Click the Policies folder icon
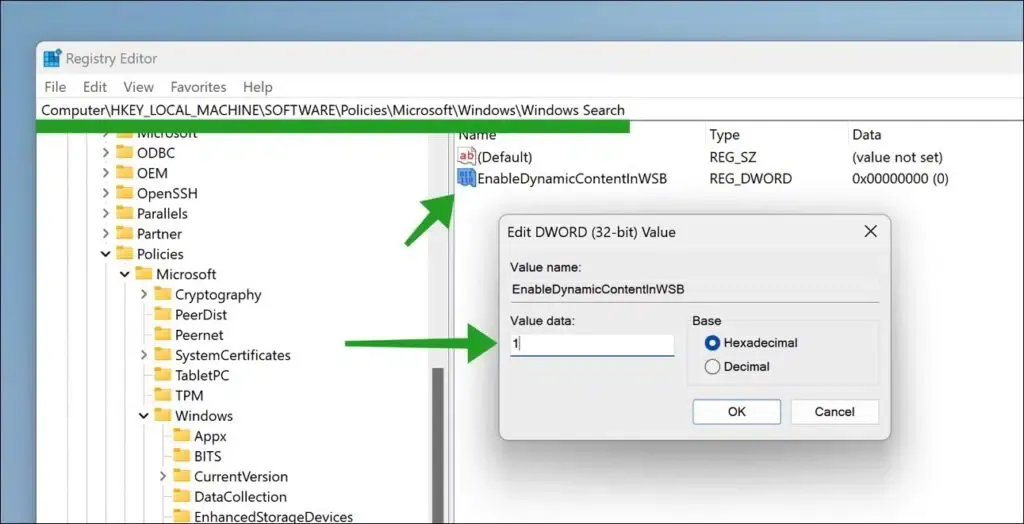1024x524 pixels. (124, 254)
